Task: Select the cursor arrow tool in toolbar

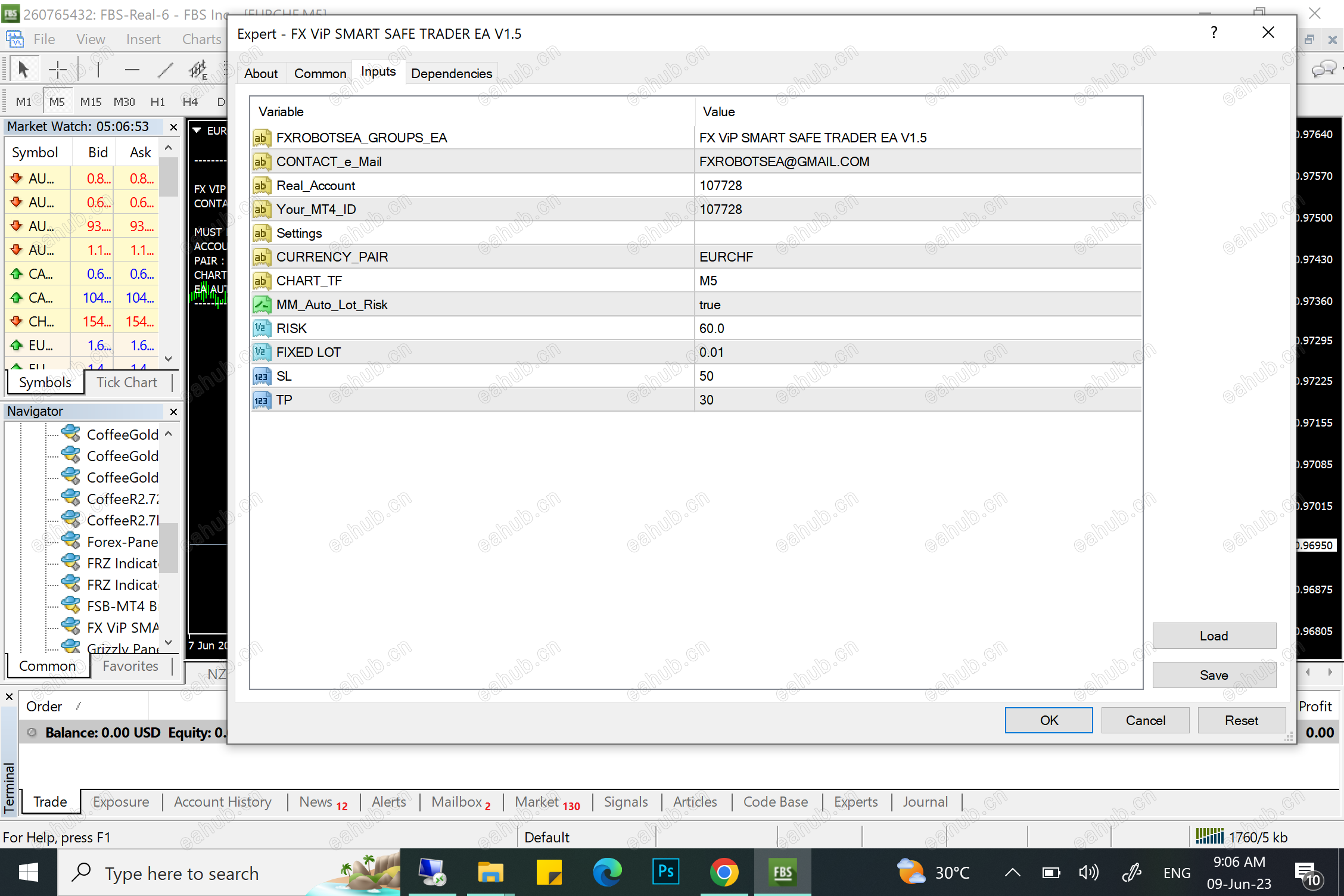Action: click(23, 70)
